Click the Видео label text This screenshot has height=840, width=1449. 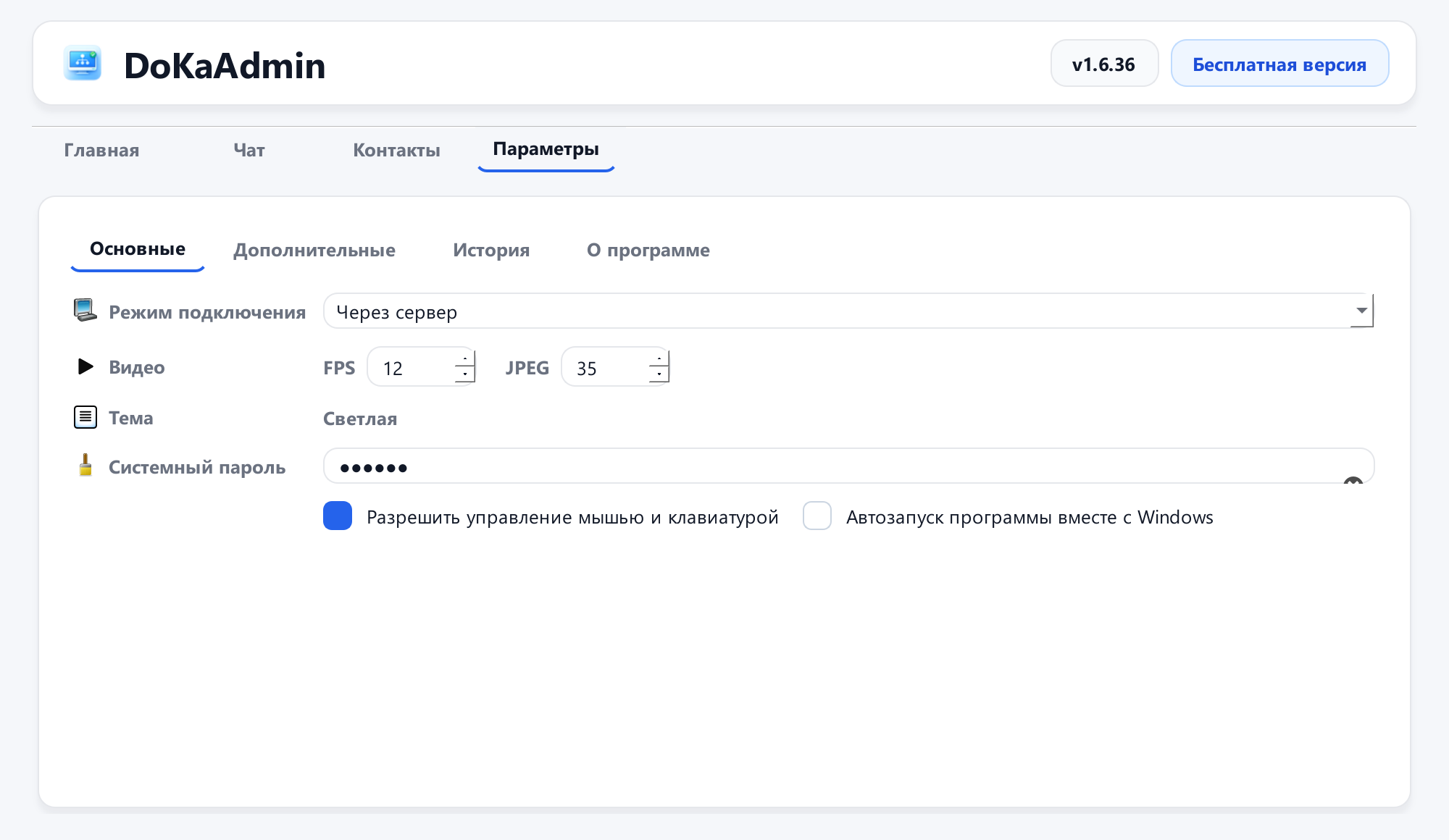click(x=137, y=367)
